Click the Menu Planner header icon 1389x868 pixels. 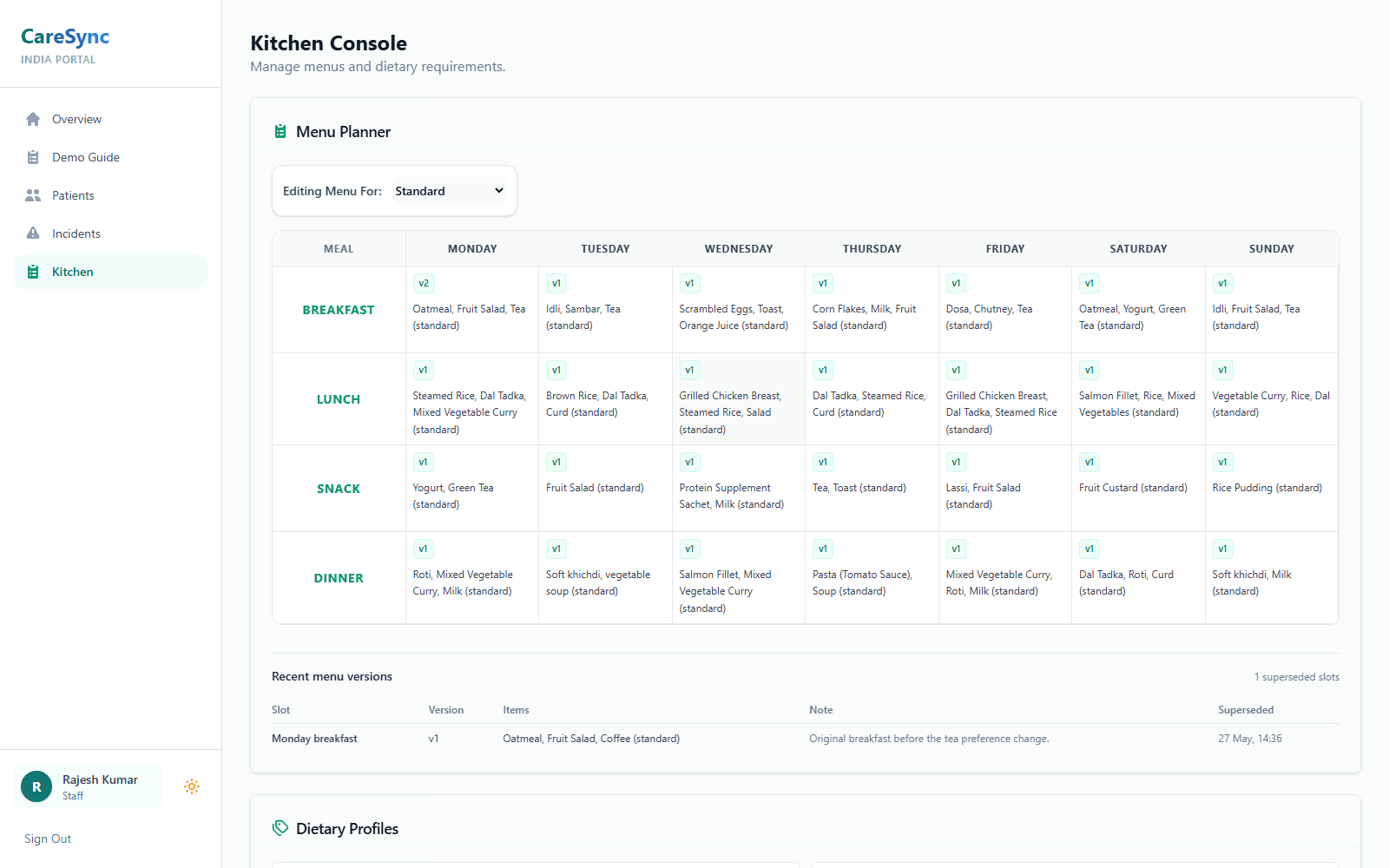280,132
